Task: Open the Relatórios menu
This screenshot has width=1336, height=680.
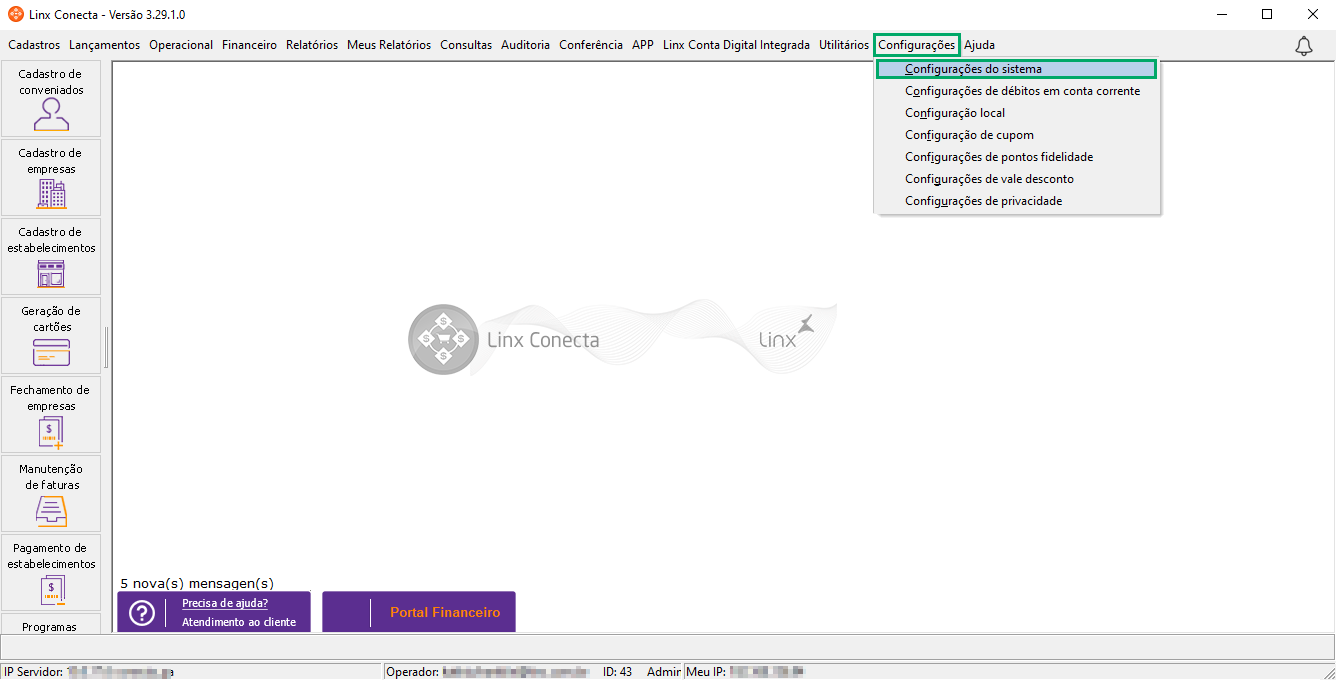Action: [x=312, y=45]
